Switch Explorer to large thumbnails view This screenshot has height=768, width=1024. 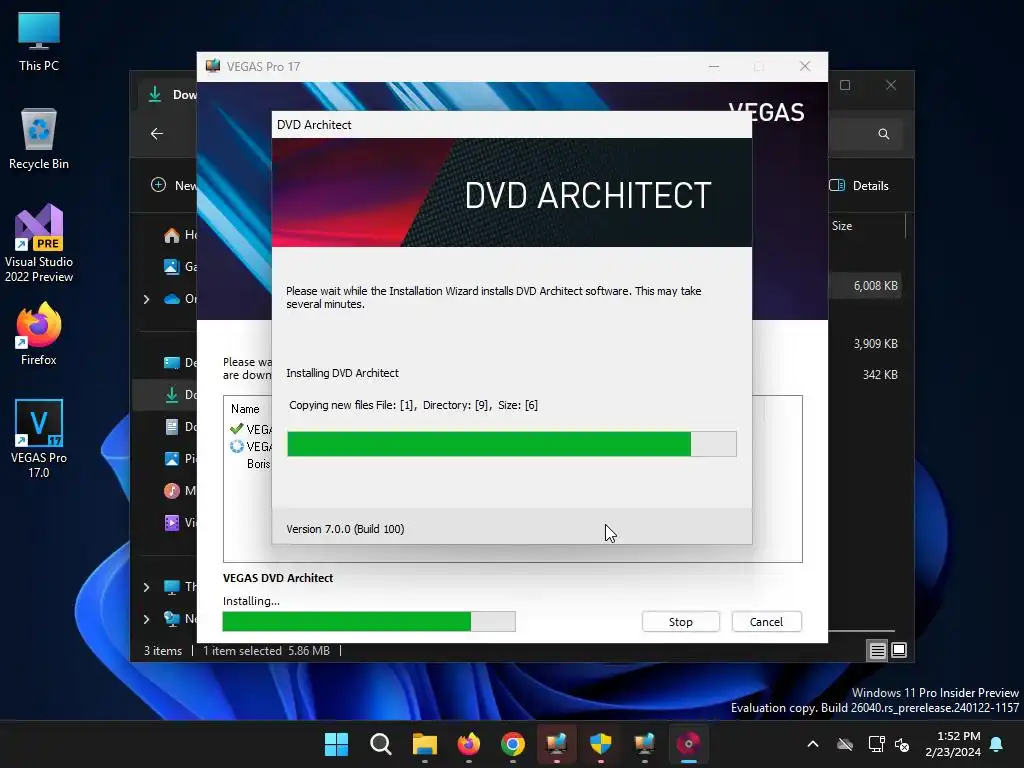tap(899, 650)
